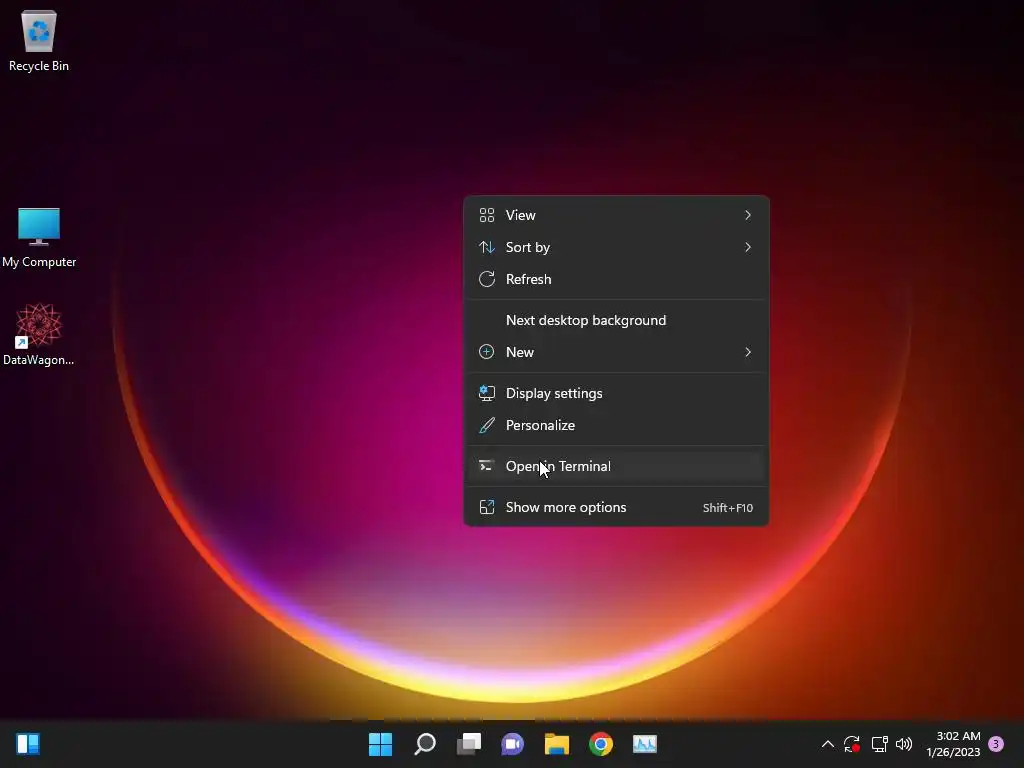Open the Sort by submenu
1024x768 pixels.
click(x=616, y=247)
